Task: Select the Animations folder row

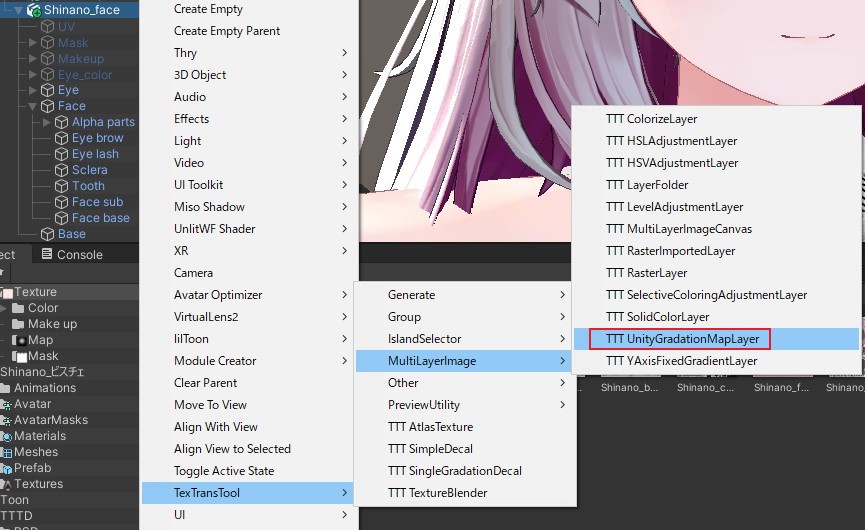Action: (x=69, y=388)
